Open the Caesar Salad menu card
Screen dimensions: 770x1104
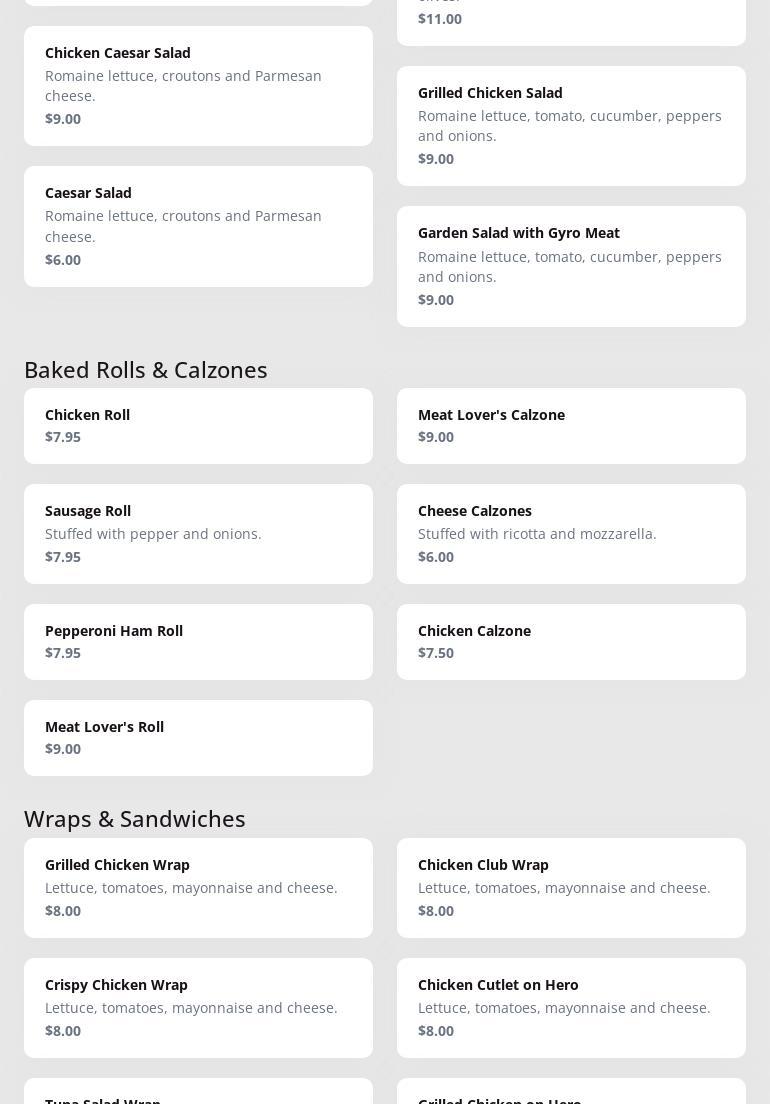(x=198, y=226)
